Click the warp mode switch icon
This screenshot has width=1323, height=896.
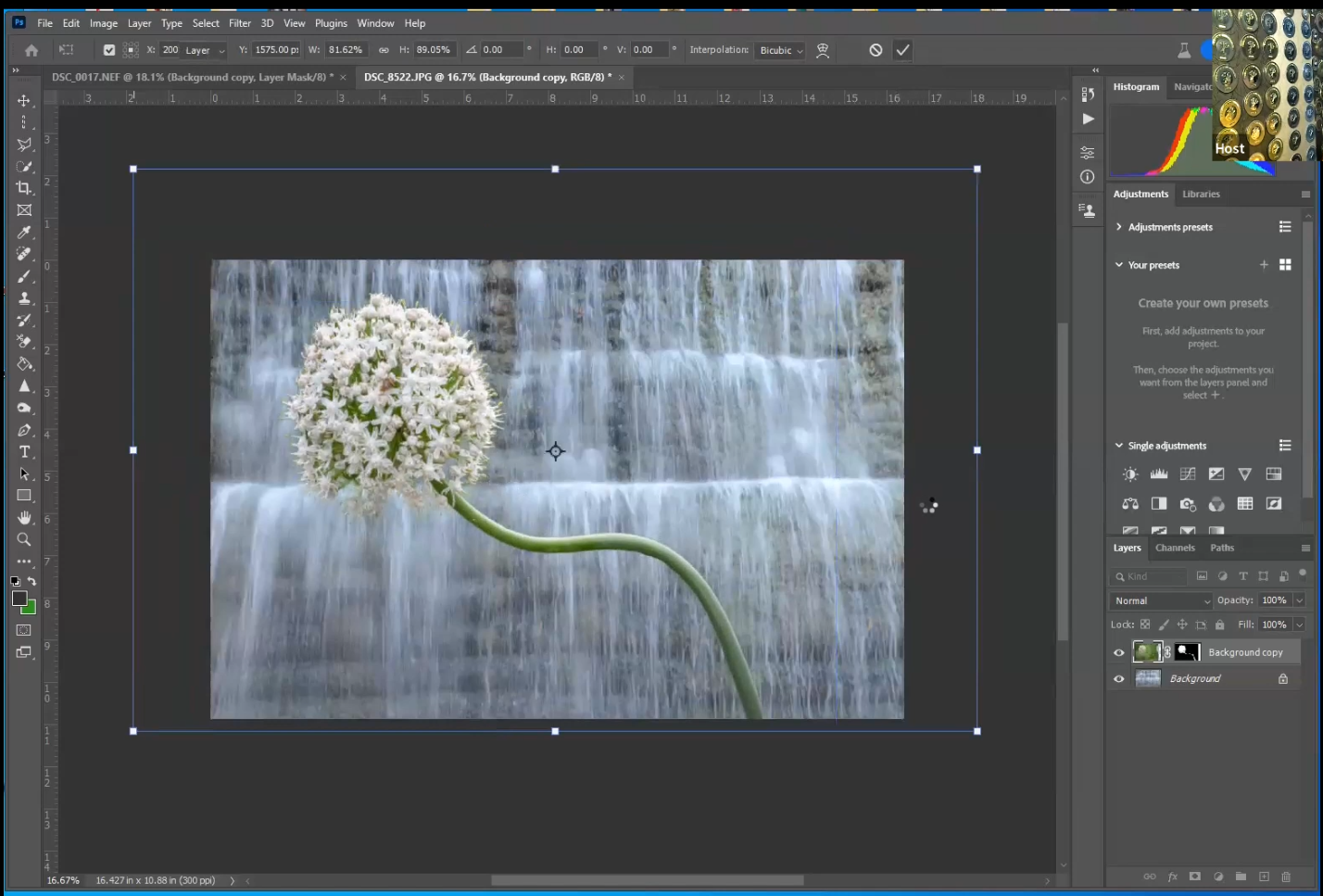click(822, 50)
